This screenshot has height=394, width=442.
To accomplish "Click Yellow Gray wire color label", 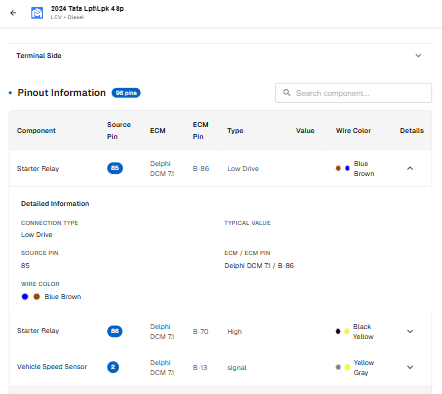I will click(x=364, y=368).
